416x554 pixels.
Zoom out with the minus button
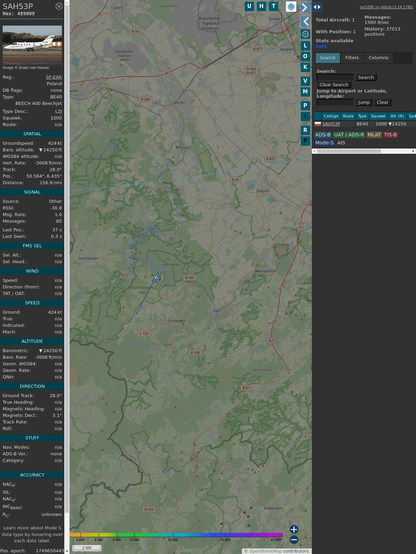294,540
